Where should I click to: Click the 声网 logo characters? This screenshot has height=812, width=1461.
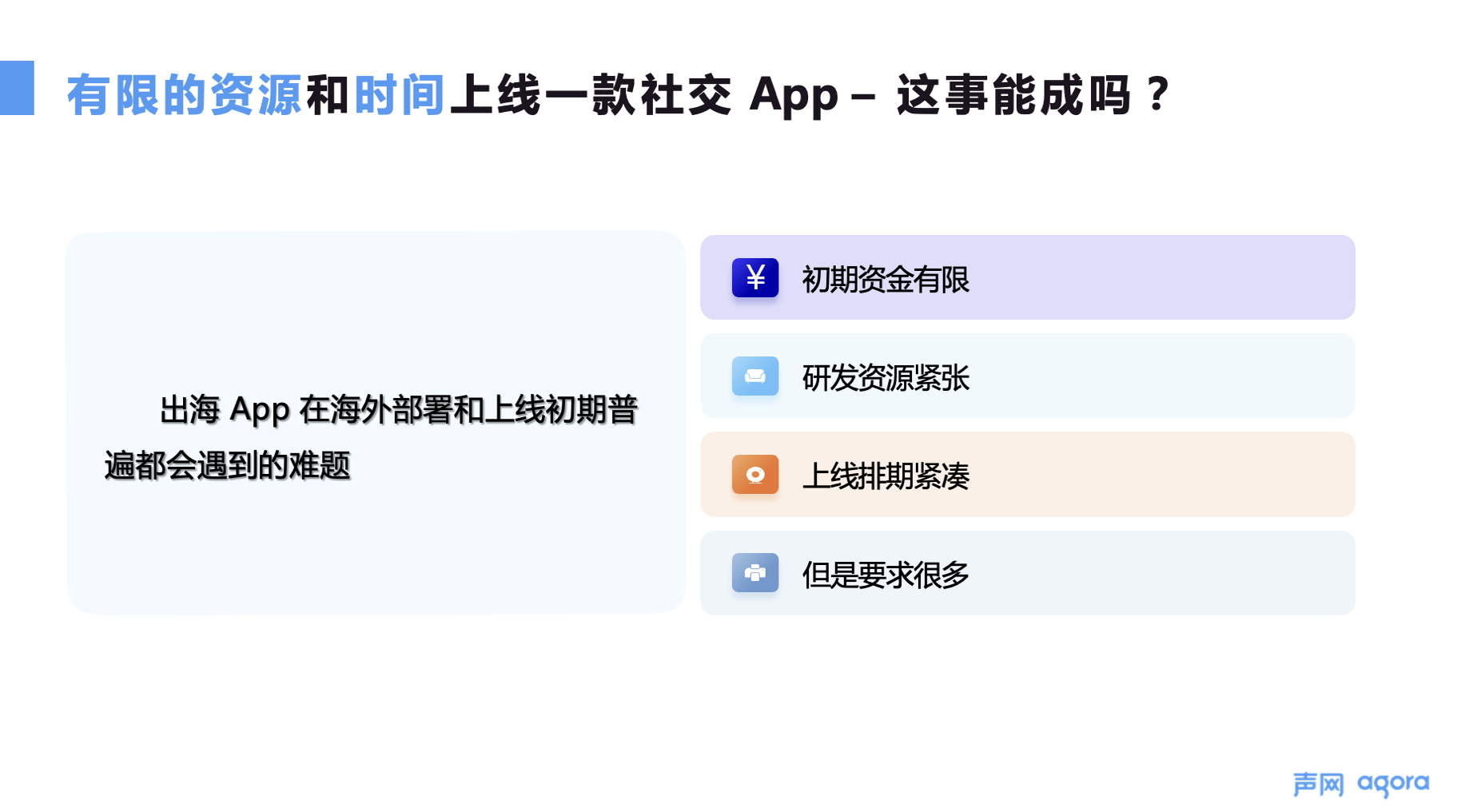click(x=1319, y=784)
